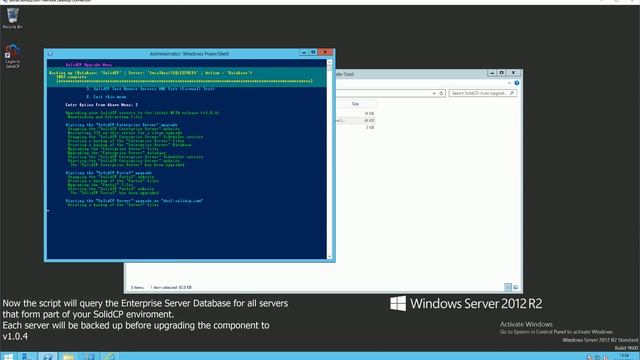This screenshot has width=640, height=360.
Task: Click the taskbar clock in system tray
Action: (624, 357)
